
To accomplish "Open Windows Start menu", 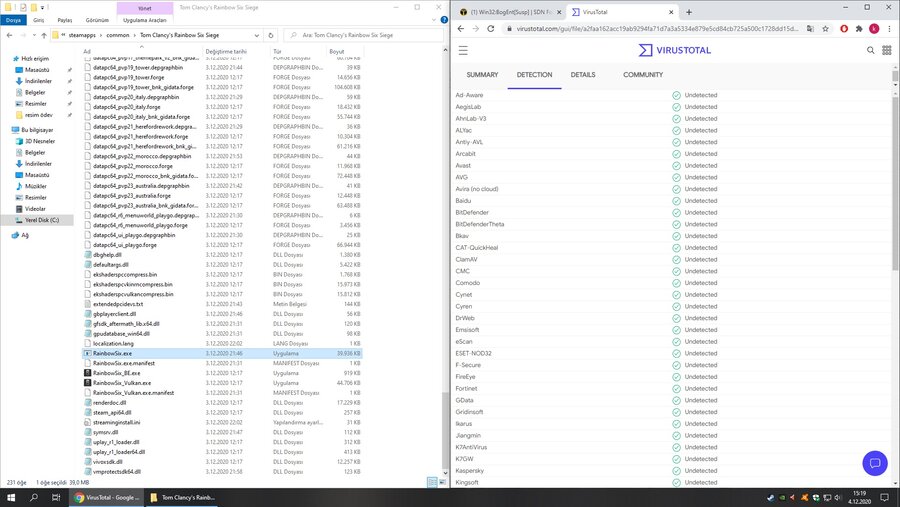I will (x=11, y=498).
